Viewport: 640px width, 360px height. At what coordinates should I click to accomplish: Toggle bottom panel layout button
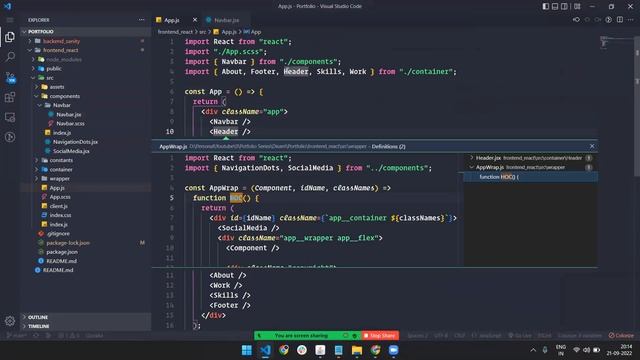555,6
